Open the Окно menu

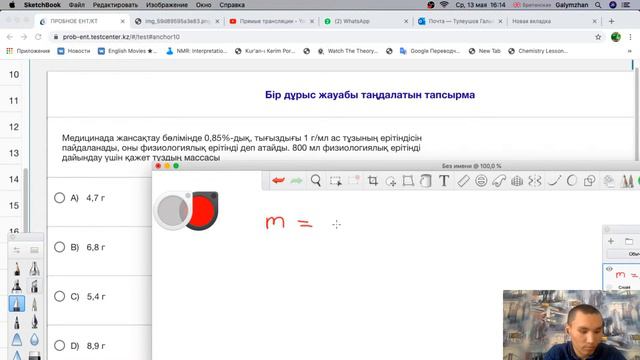click(204, 5)
